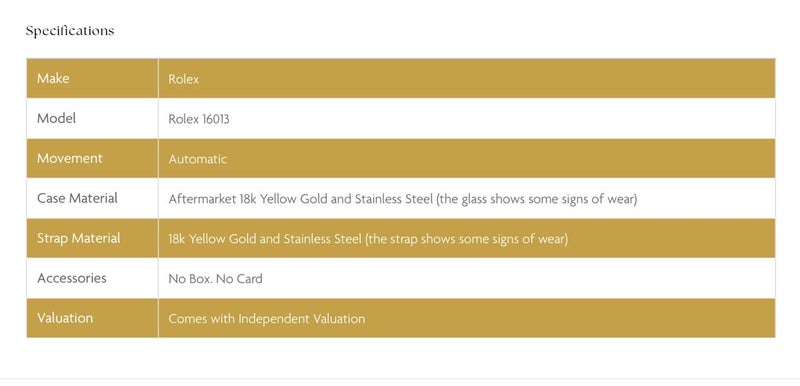Select the Make label cell
This screenshot has width=800, height=386.
[x=92, y=78]
